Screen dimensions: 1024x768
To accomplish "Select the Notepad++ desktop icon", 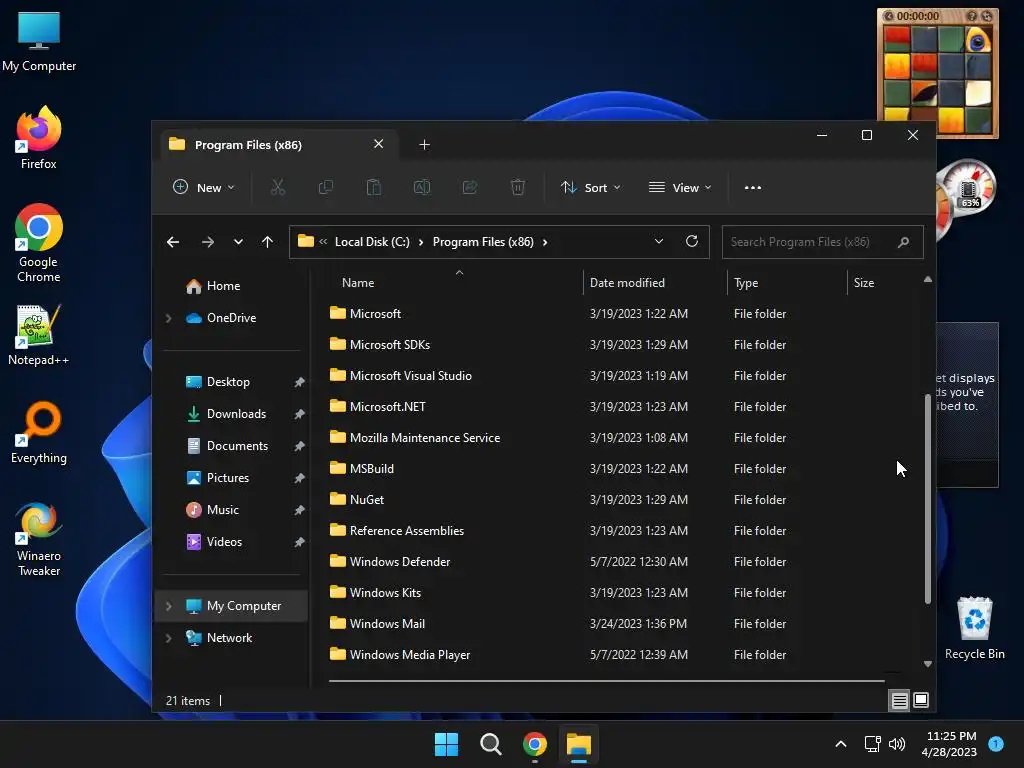I will 39,334.
